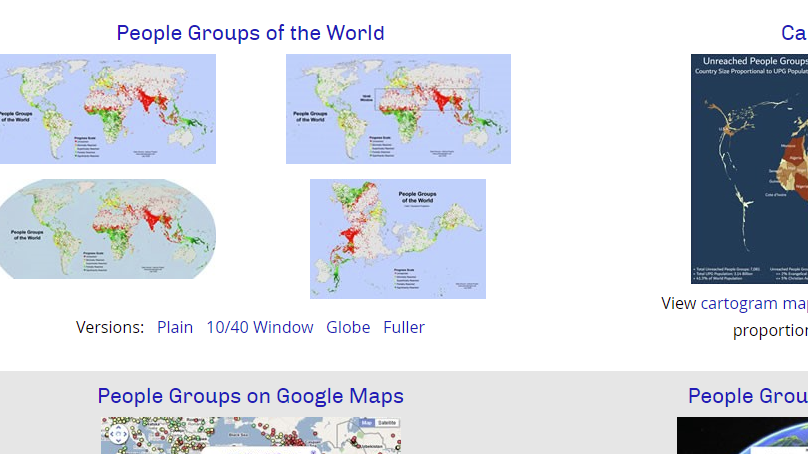Screen dimensions: 808x454
Task: Open the People Groups of the World heading link
Action: [250, 33]
